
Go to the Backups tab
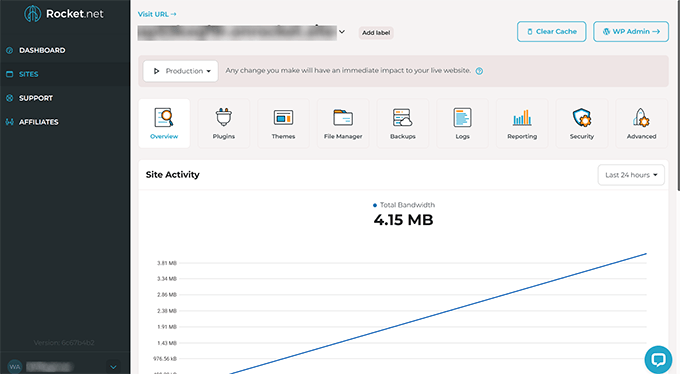coord(402,123)
